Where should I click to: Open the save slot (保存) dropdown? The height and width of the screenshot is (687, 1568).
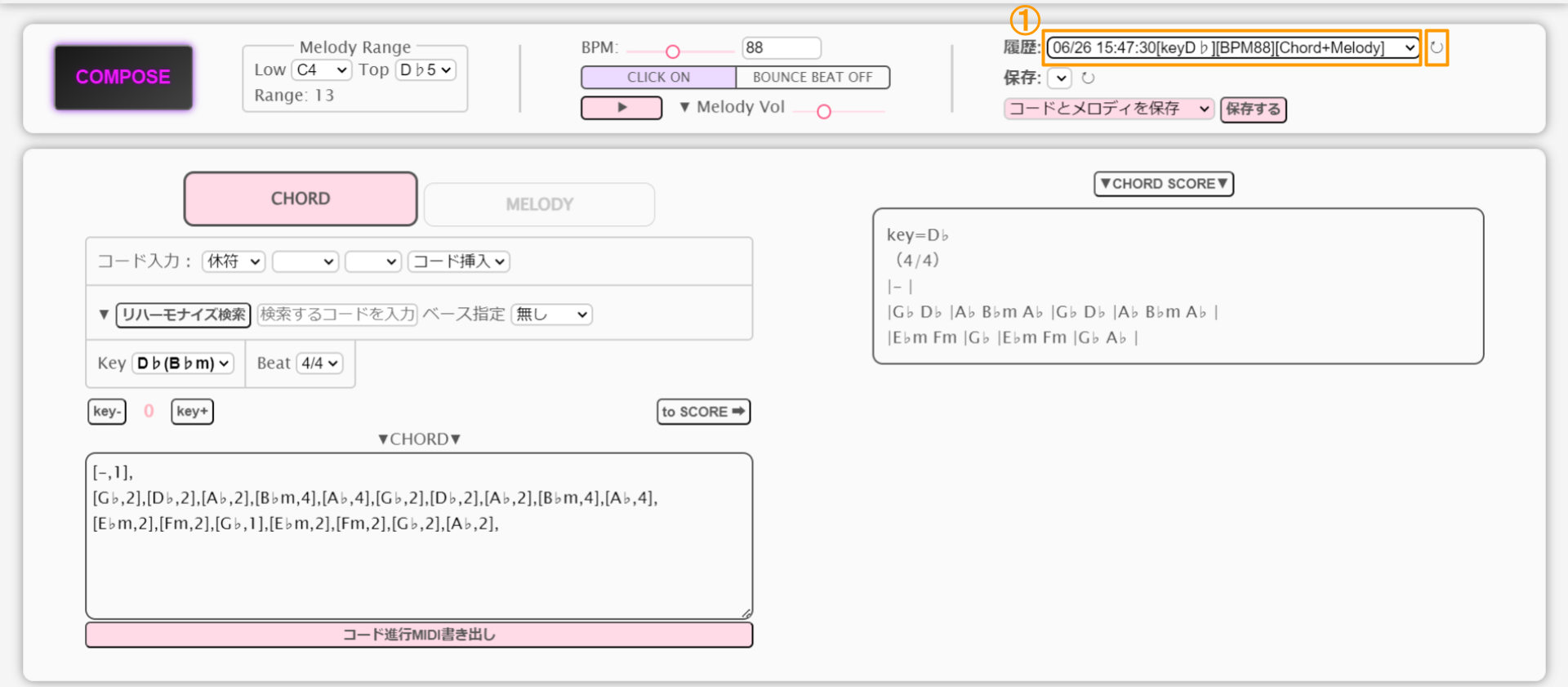pos(1059,78)
